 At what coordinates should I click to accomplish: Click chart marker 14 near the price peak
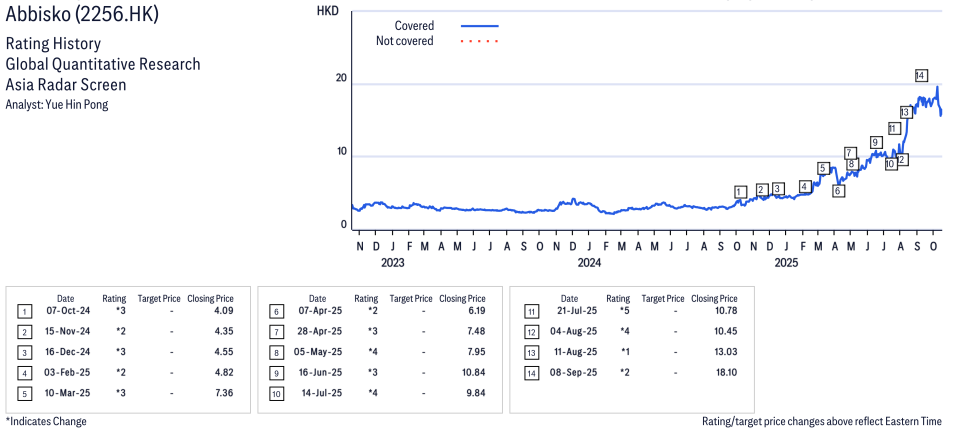point(920,76)
